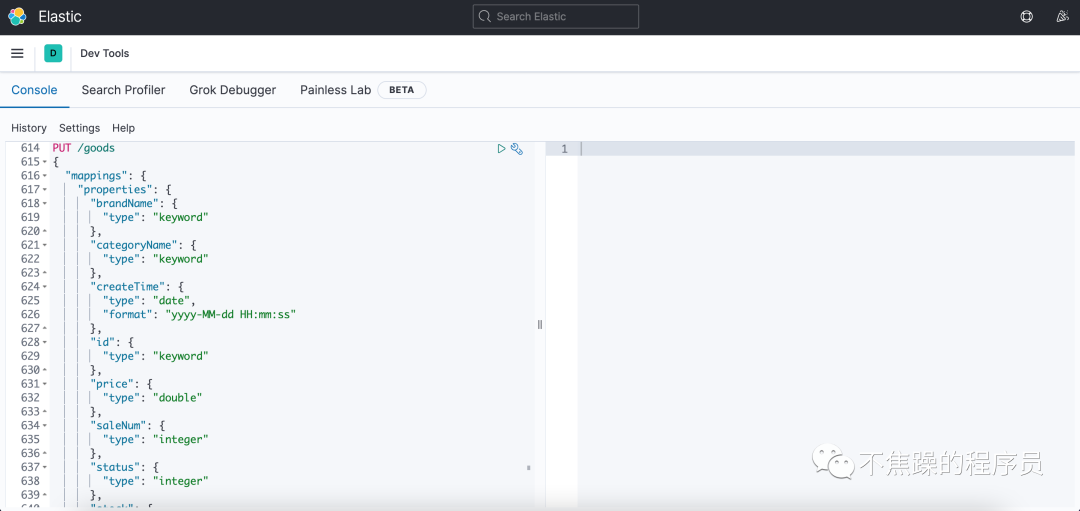
Task: Open console Settings
Action: (x=79, y=128)
